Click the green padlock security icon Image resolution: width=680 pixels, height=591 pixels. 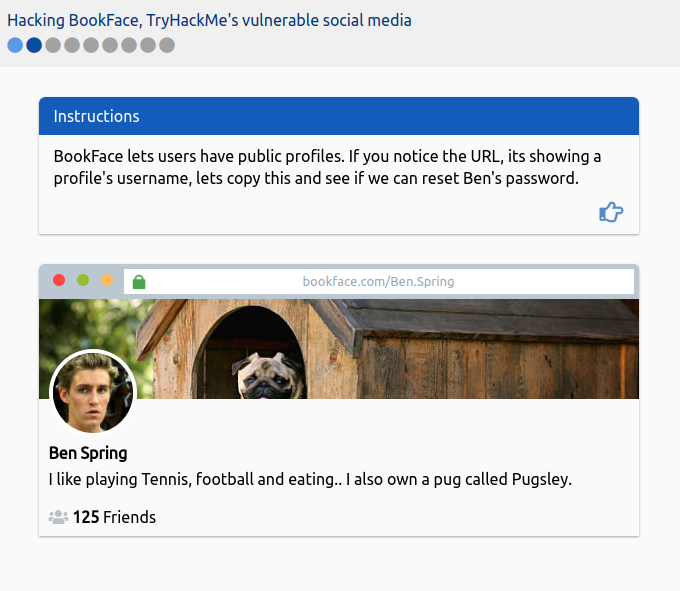coord(139,281)
